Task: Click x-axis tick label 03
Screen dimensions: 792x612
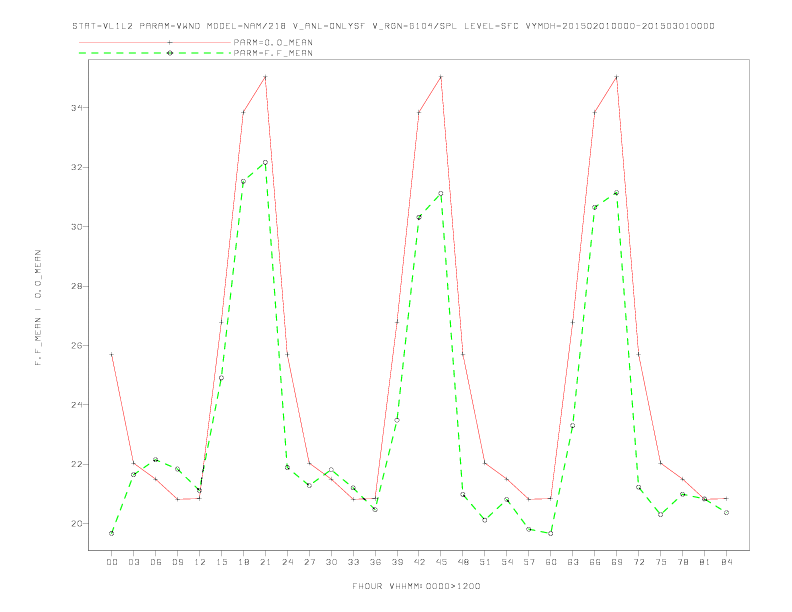Action: coord(133,562)
